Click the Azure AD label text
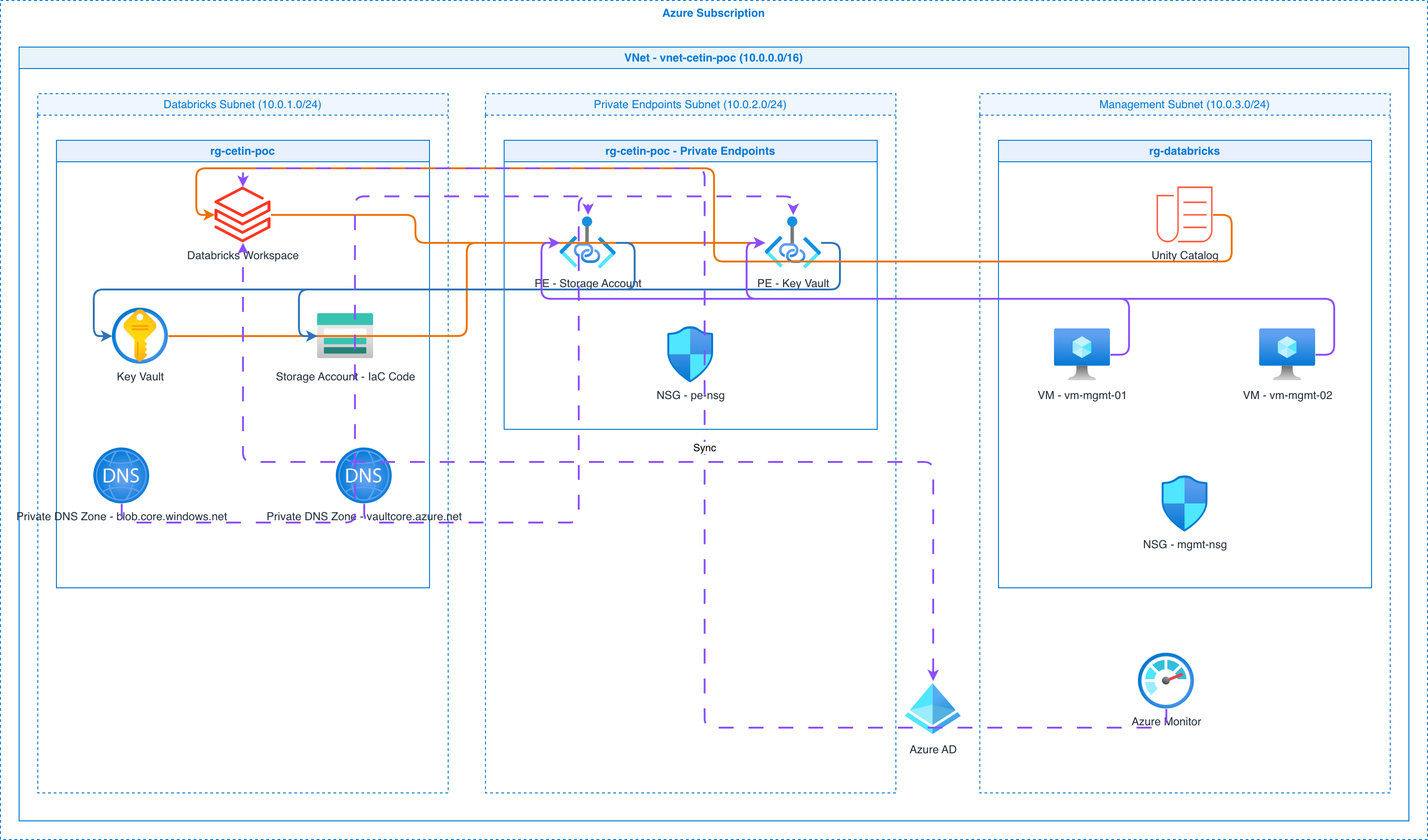The width and height of the screenshot is (1428, 840). tap(933, 750)
